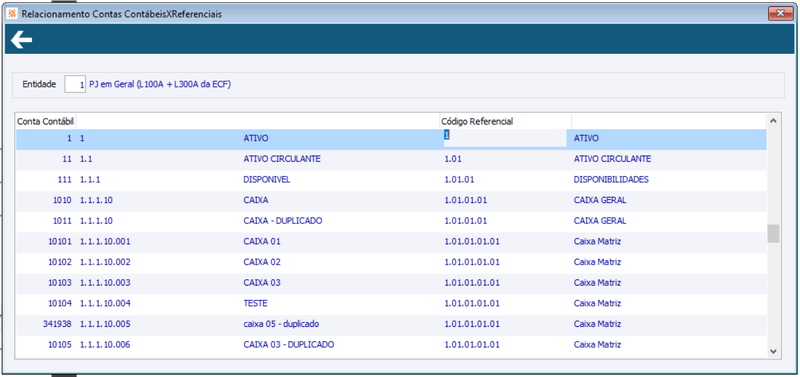
Task: Select the 'CAIXA 03 - DUPLICADO' row
Action: point(391,345)
